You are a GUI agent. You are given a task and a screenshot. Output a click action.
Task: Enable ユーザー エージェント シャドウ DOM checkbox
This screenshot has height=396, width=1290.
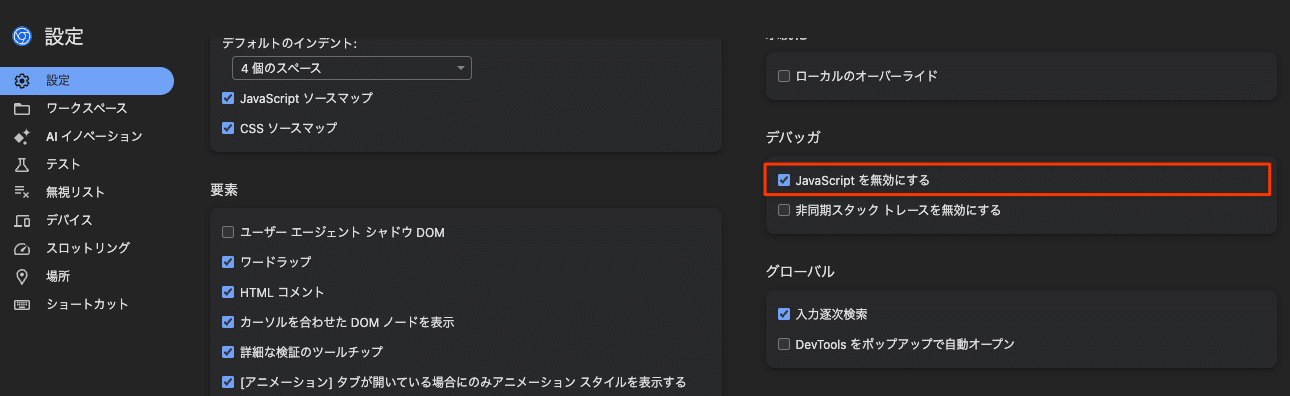pyautogui.click(x=228, y=232)
